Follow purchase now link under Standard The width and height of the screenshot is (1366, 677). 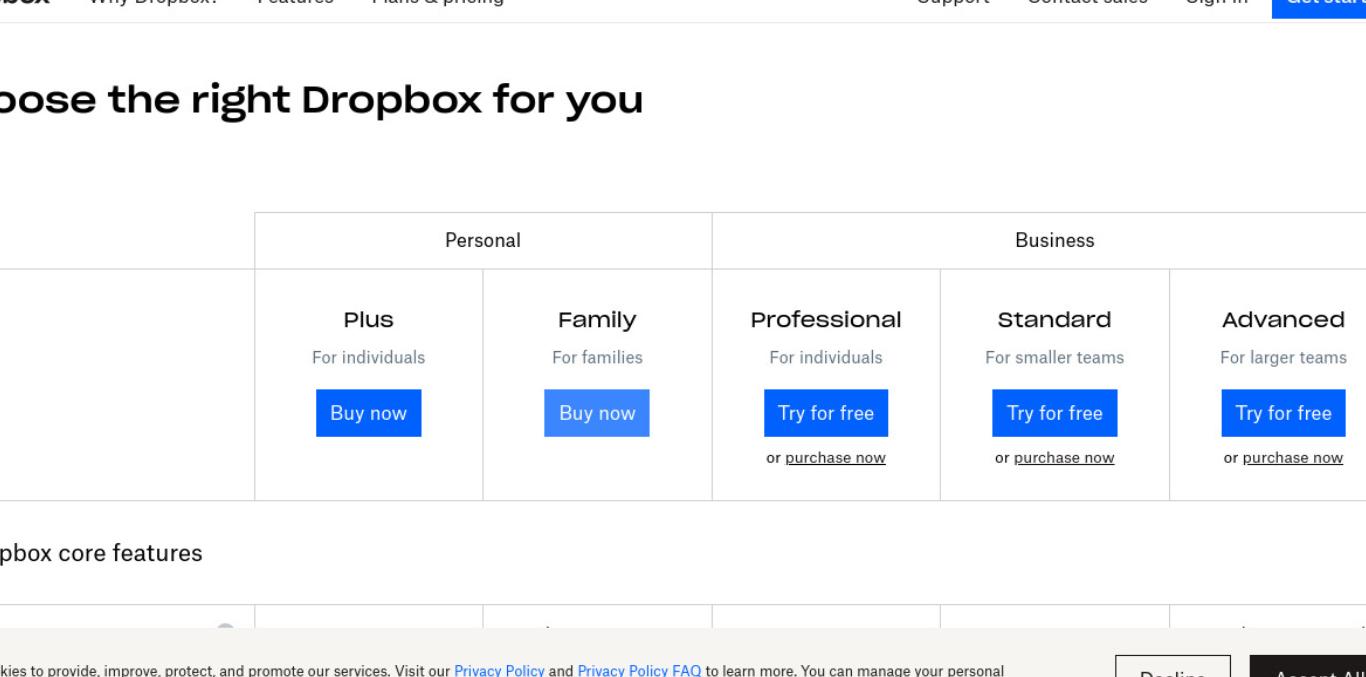1064,458
